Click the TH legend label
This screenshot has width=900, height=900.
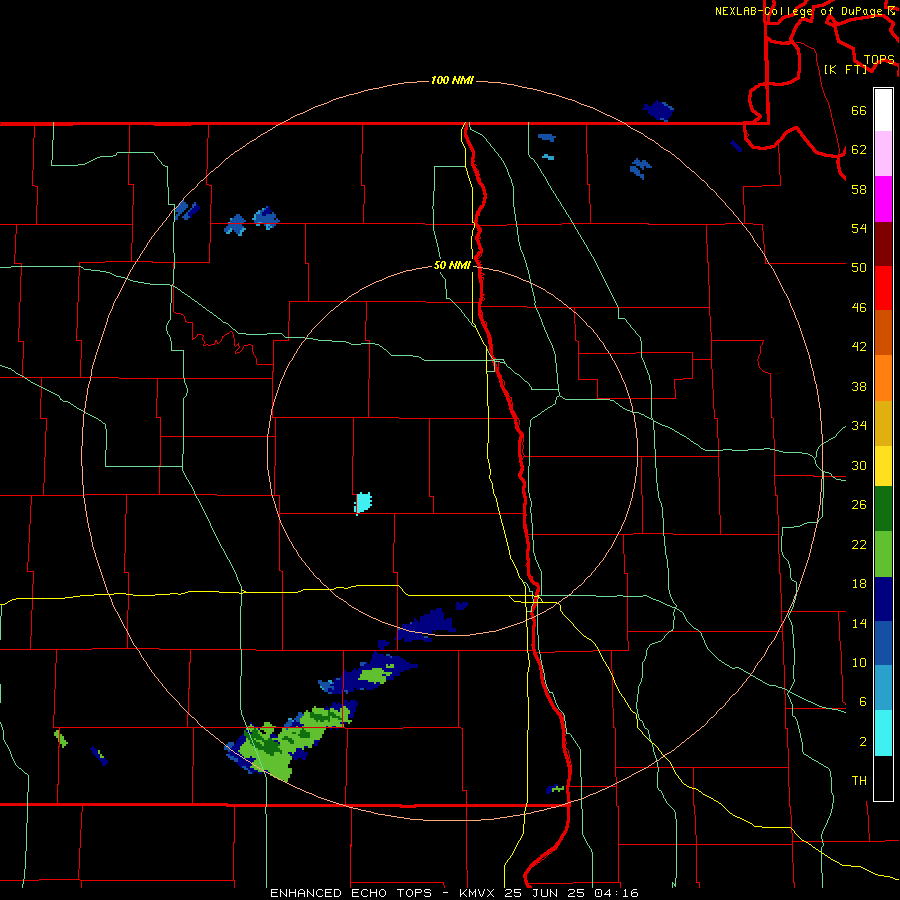pyautogui.click(x=859, y=781)
